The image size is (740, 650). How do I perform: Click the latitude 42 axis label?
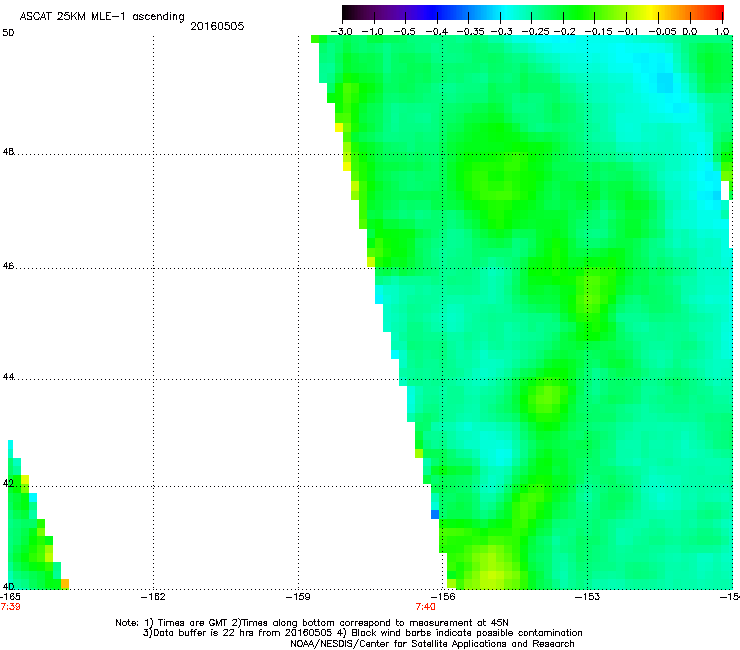tap(8, 483)
